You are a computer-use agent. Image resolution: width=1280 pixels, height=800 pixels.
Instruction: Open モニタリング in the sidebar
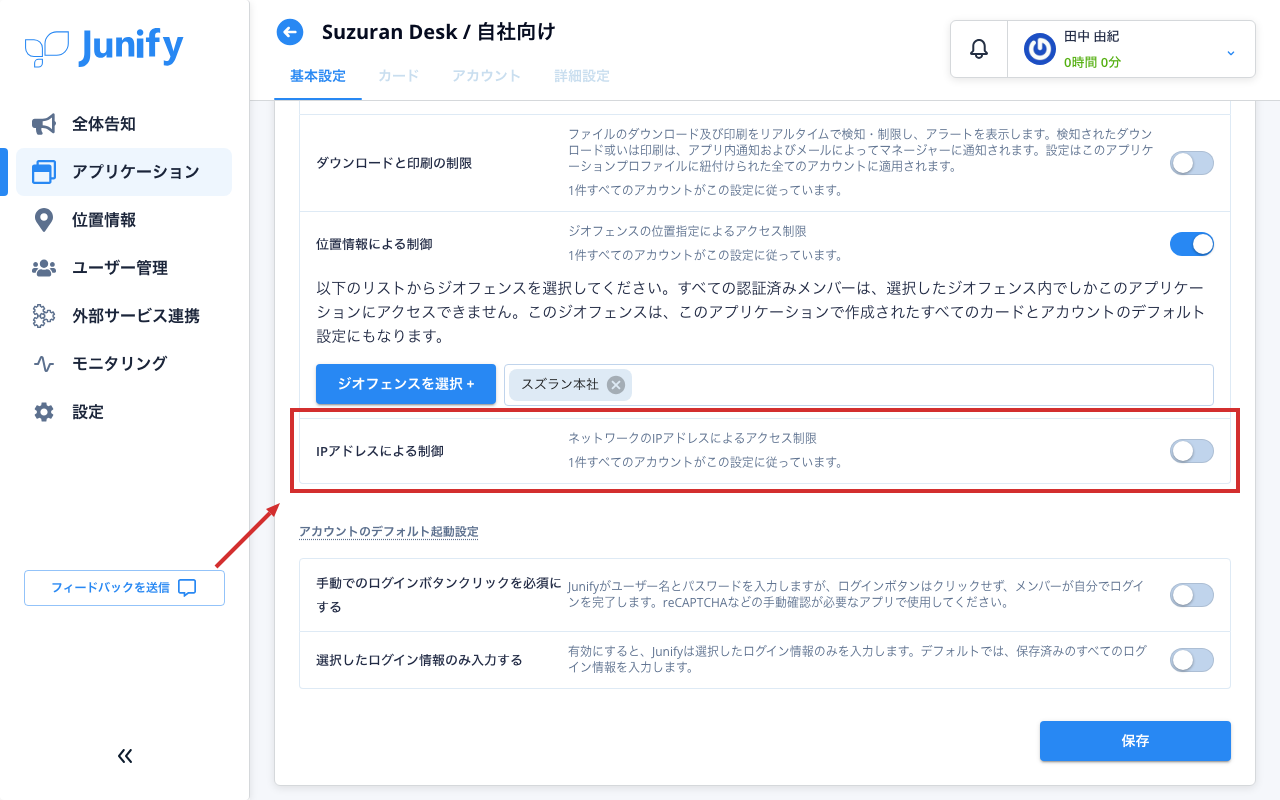pyautogui.click(x=124, y=364)
